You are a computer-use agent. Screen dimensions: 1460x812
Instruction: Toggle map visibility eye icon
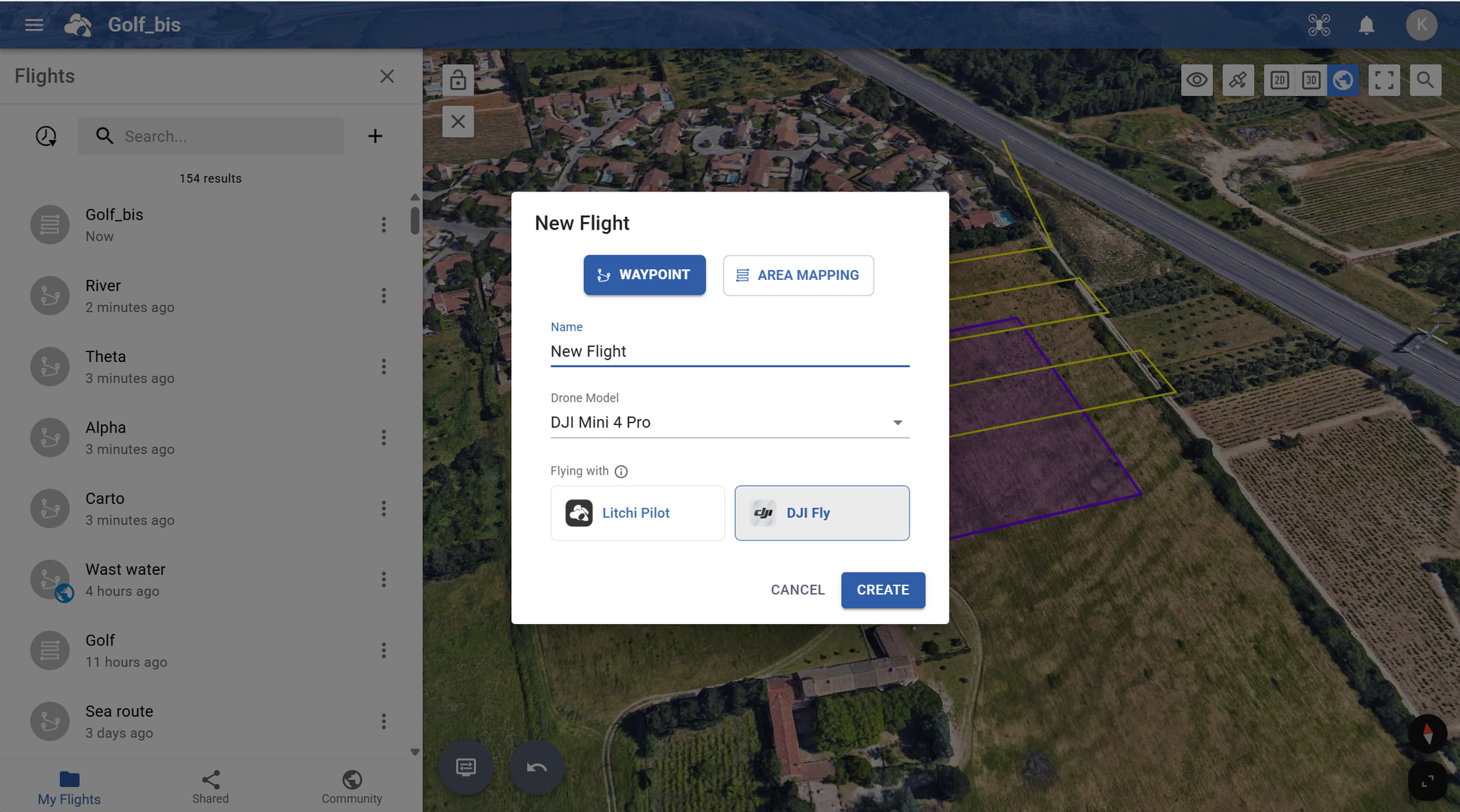[1197, 80]
